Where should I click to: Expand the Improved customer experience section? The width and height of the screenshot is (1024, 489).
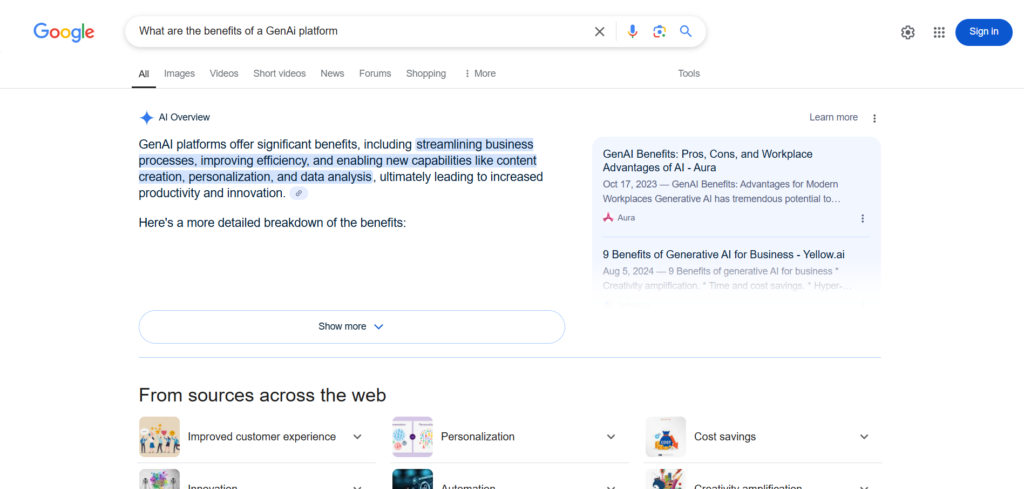[x=357, y=437]
